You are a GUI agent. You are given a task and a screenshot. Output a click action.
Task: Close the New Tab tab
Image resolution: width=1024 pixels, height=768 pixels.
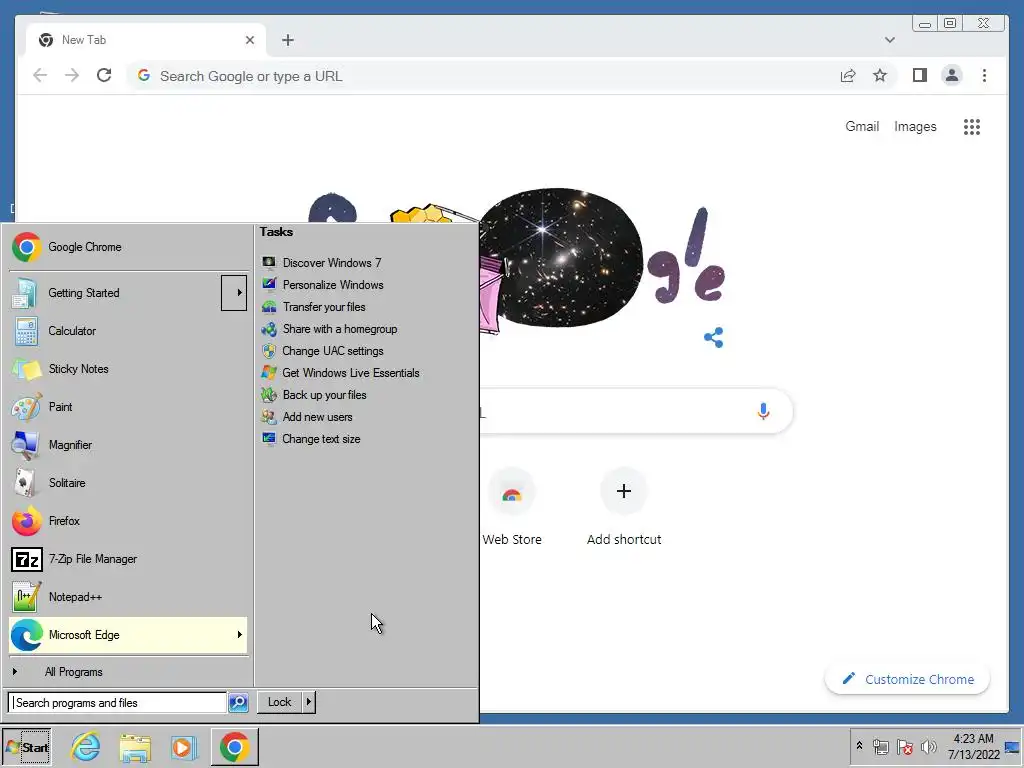[249, 40]
